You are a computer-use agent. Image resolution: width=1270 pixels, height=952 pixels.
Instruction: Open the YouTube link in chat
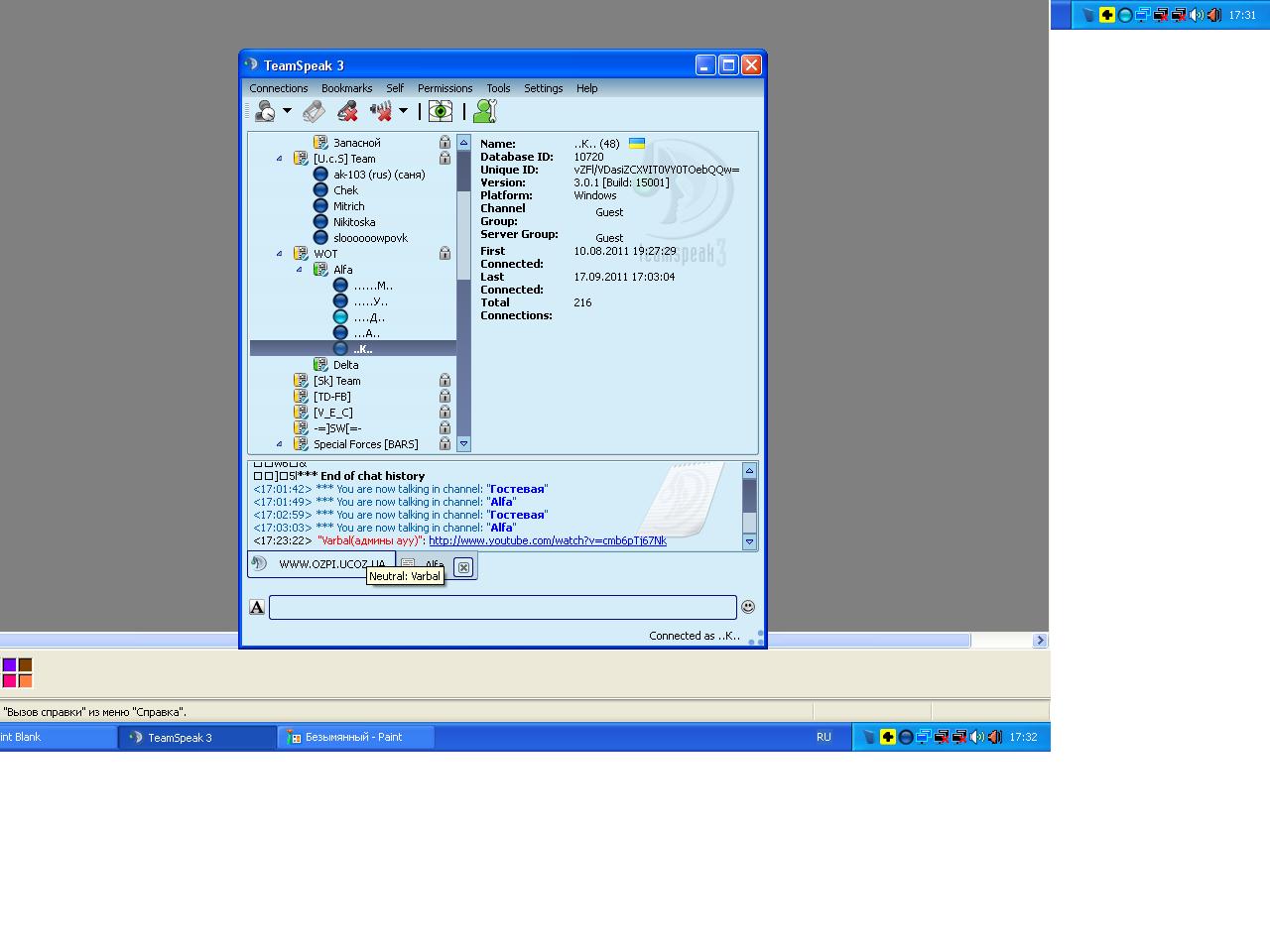pos(548,540)
